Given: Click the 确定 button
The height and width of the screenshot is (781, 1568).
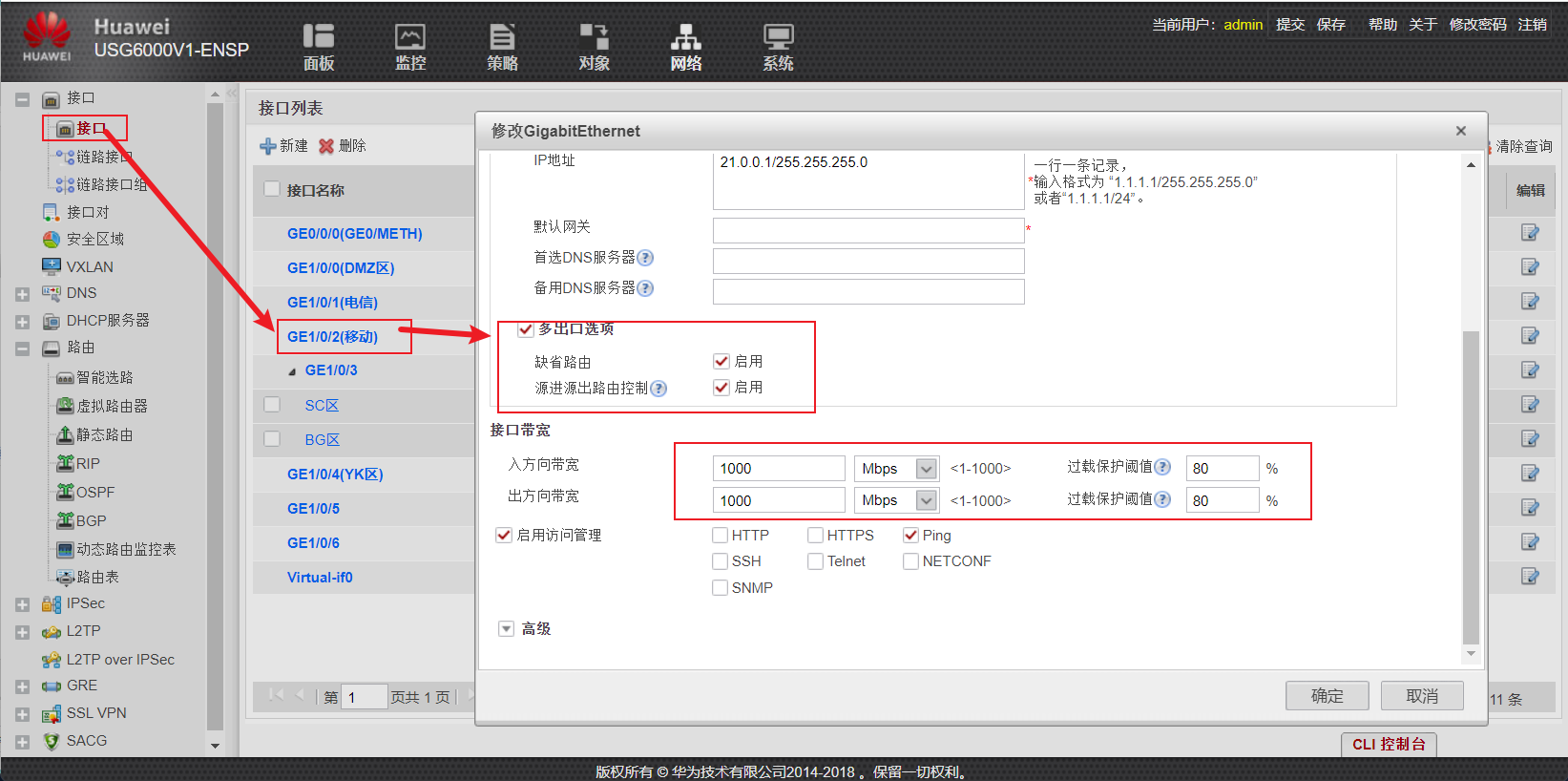Looking at the screenshot, I should pyautogui.click(x=1328, y=696).
